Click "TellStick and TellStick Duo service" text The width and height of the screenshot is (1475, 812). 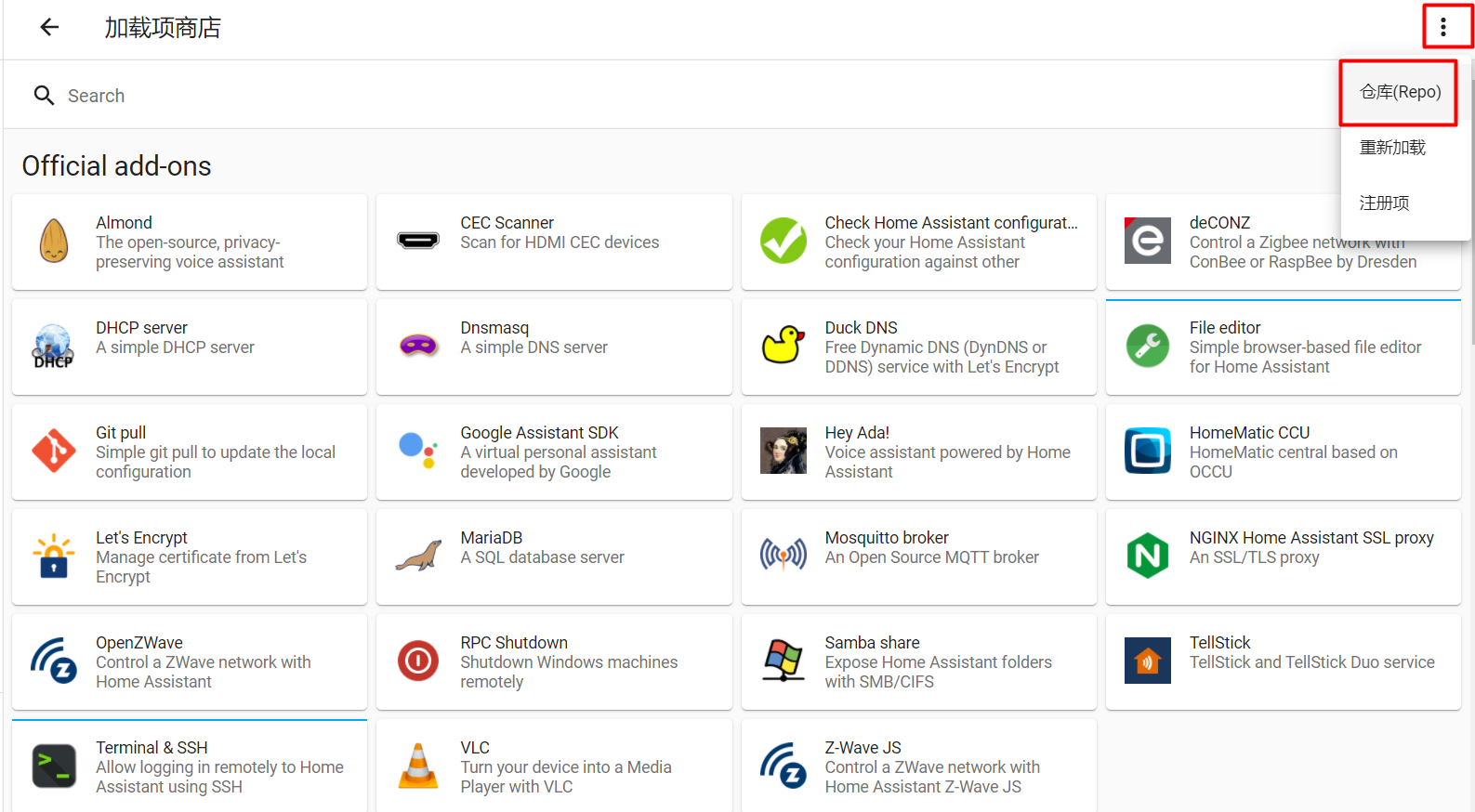pos(1311,662)
